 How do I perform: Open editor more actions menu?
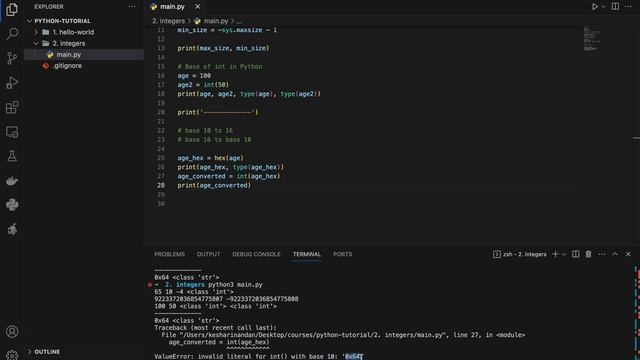click(x=628, y=7)
